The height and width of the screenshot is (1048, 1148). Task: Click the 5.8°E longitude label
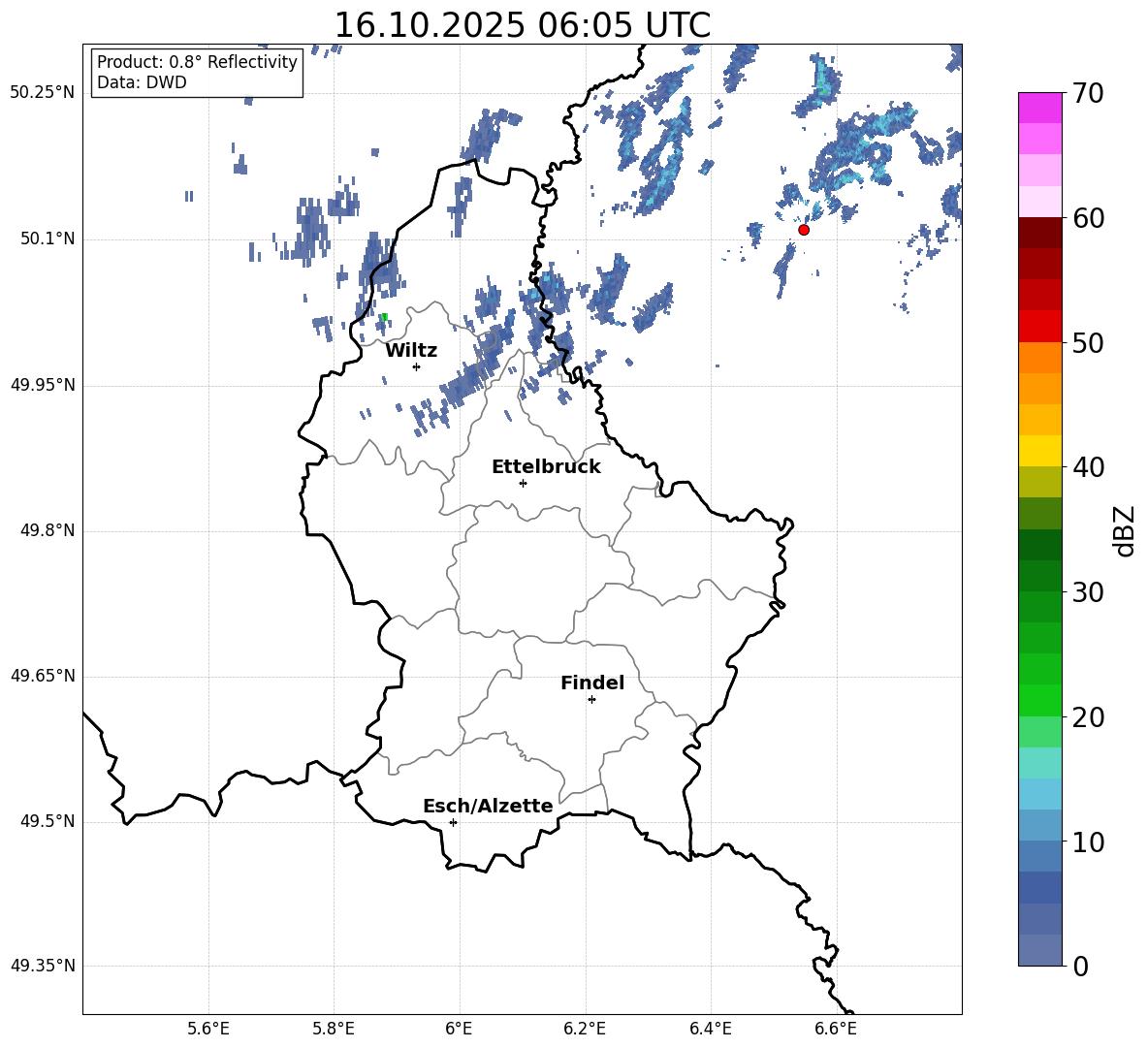click(x=334, y=1029)
